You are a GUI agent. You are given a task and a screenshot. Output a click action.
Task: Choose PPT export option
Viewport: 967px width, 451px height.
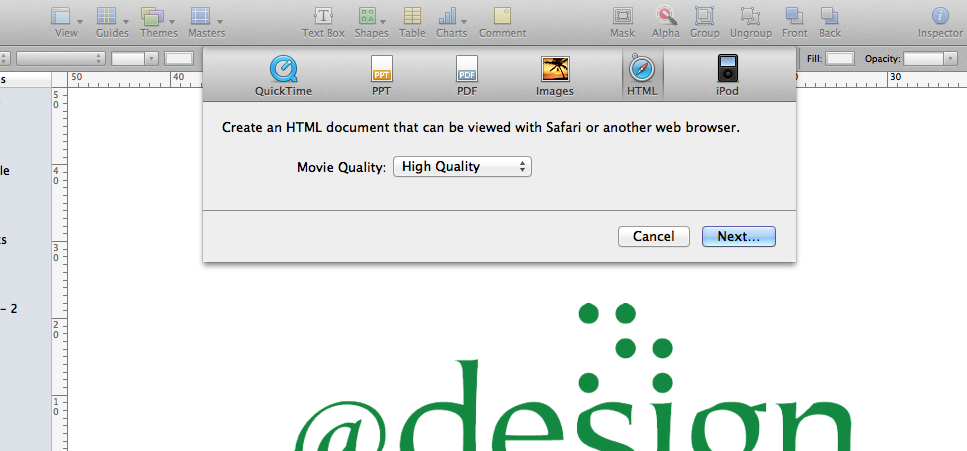pyautogui.click(x=381, y=76)
